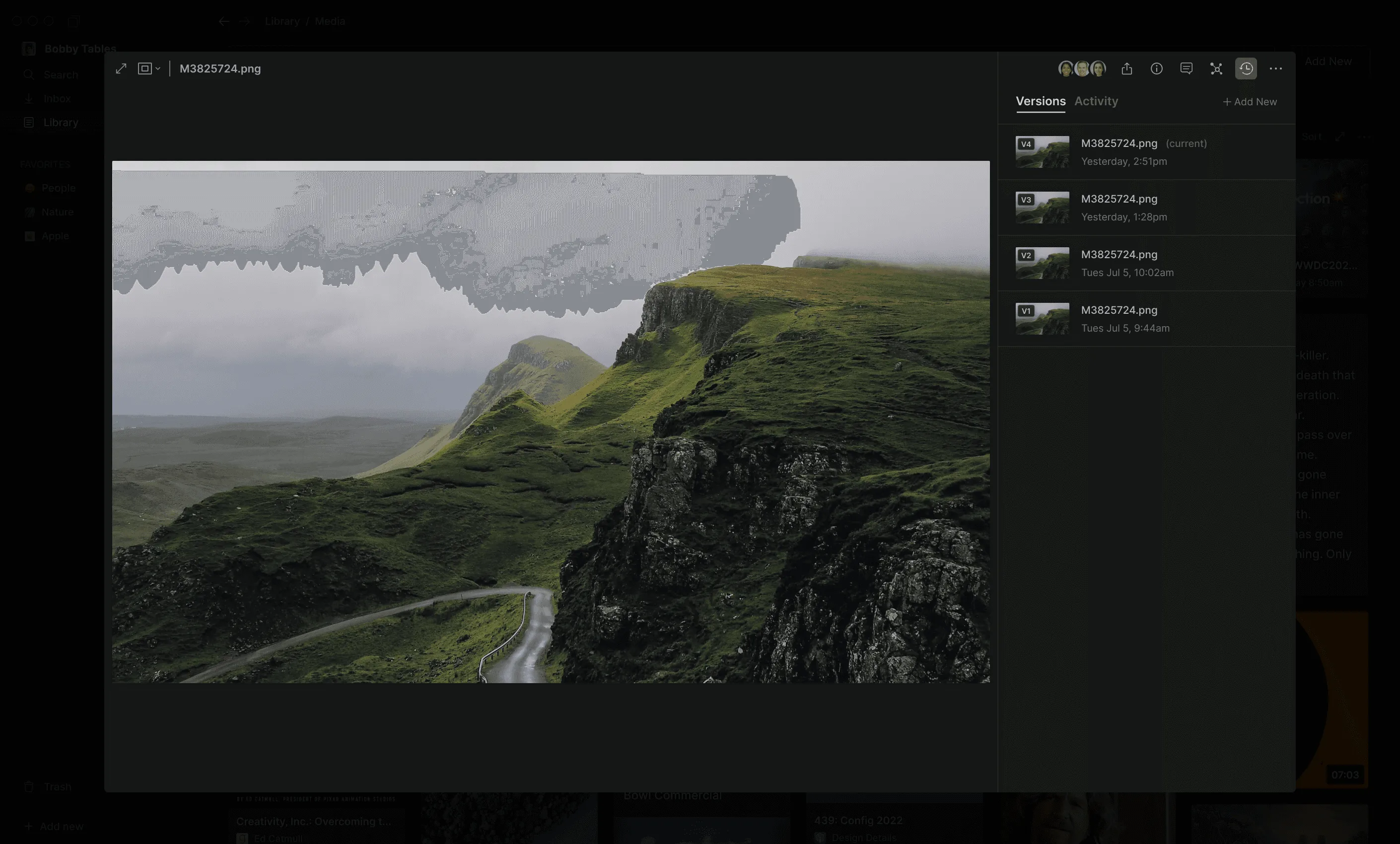Open the view mode dropdown beside the filename
The image size is (1400, 844).
coord(149,69)
